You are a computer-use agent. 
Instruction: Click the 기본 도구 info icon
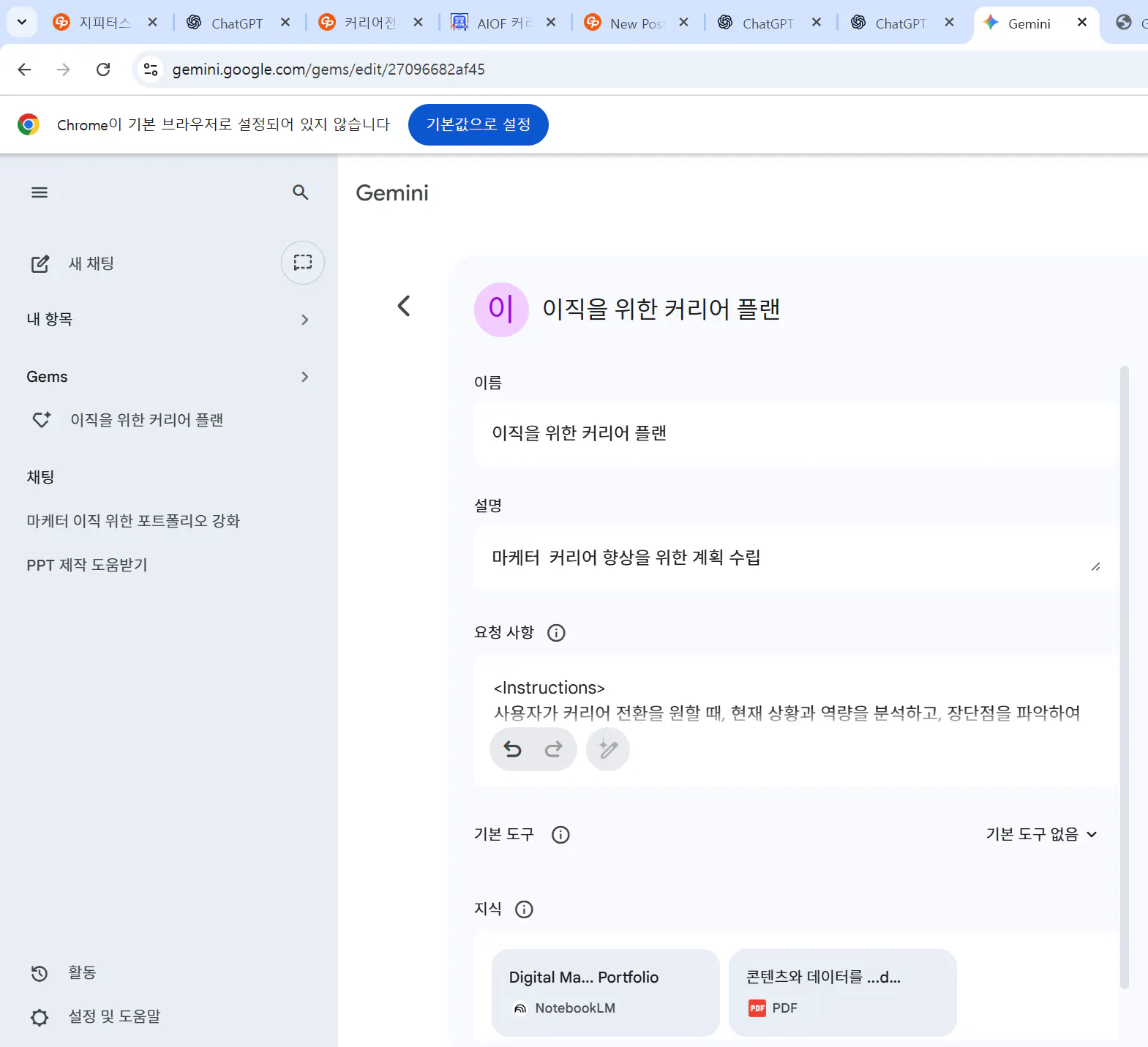tap(560, 835)
